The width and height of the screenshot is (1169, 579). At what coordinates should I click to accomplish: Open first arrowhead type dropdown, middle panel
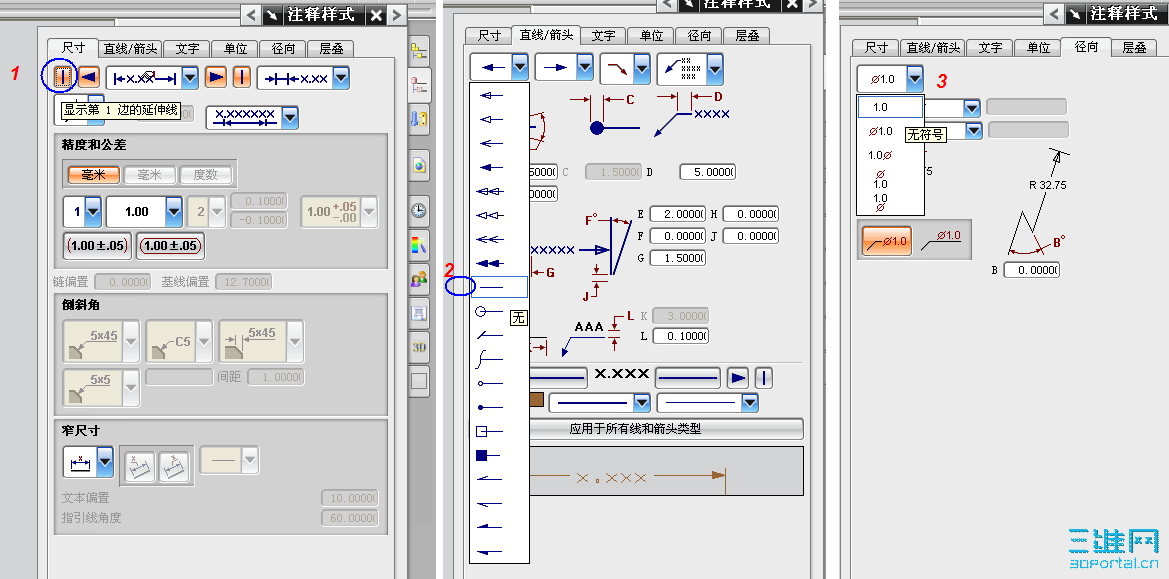coord(520,68)
